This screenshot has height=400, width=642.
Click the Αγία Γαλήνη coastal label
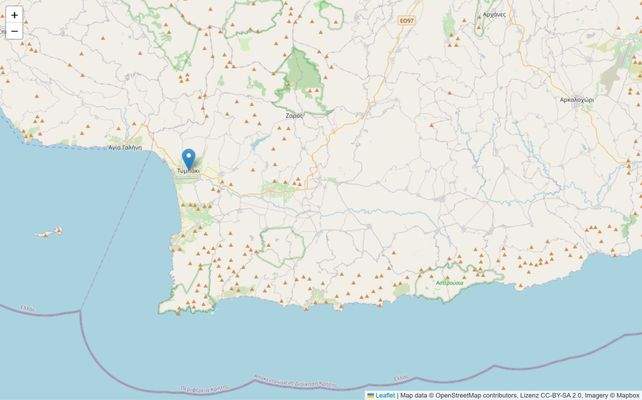pos(125,148)
